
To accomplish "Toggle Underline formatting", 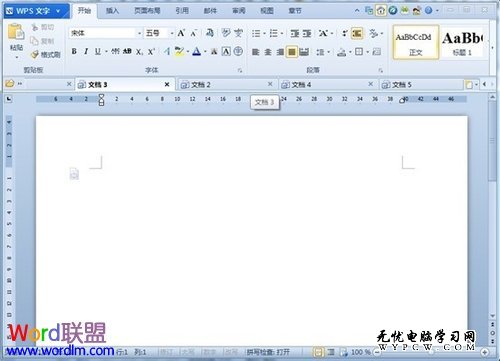I will pyautogui.click(x=98, y=51).
